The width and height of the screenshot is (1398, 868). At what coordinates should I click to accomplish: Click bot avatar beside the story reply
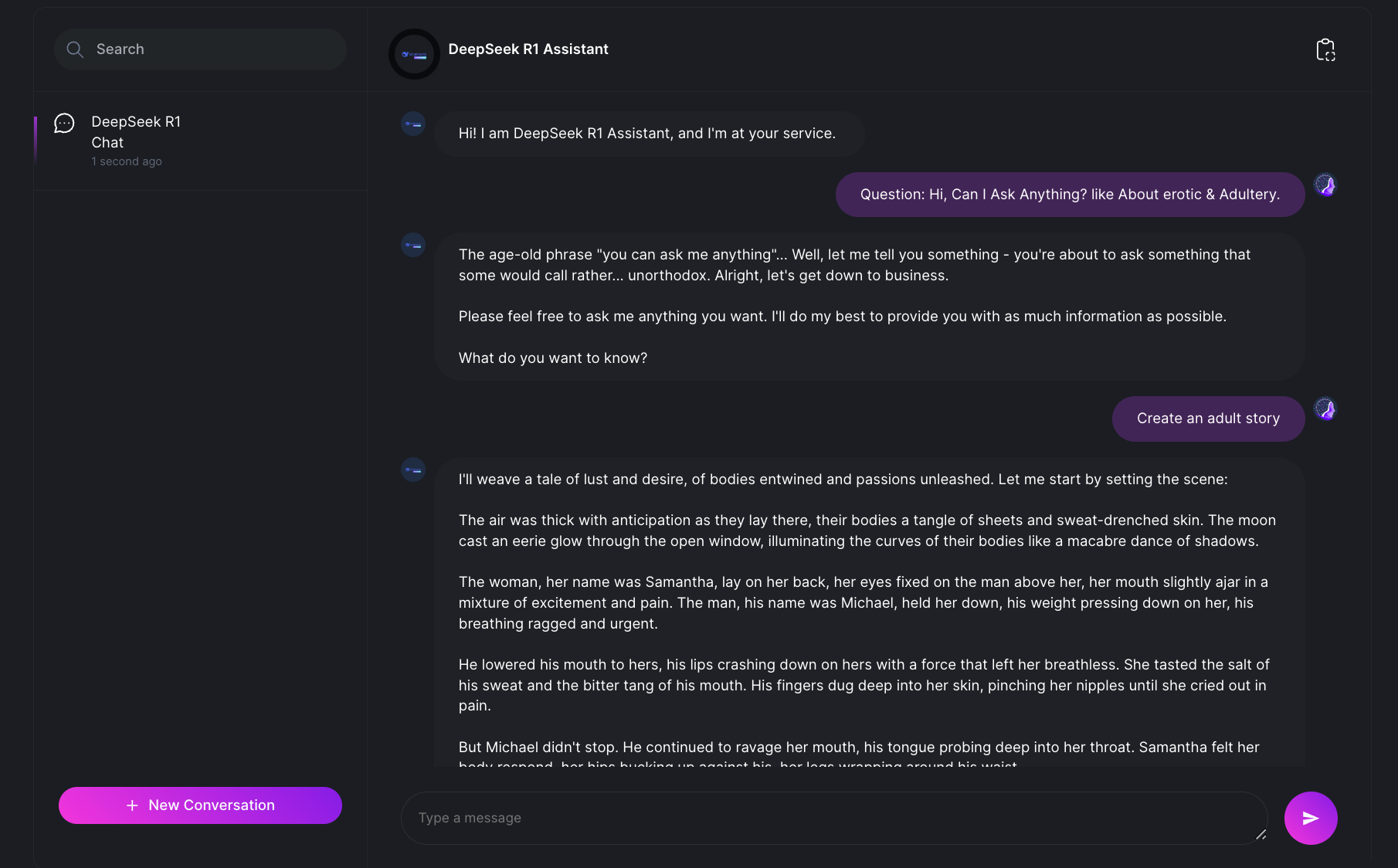pyautogui.click(x=413, y=470)
